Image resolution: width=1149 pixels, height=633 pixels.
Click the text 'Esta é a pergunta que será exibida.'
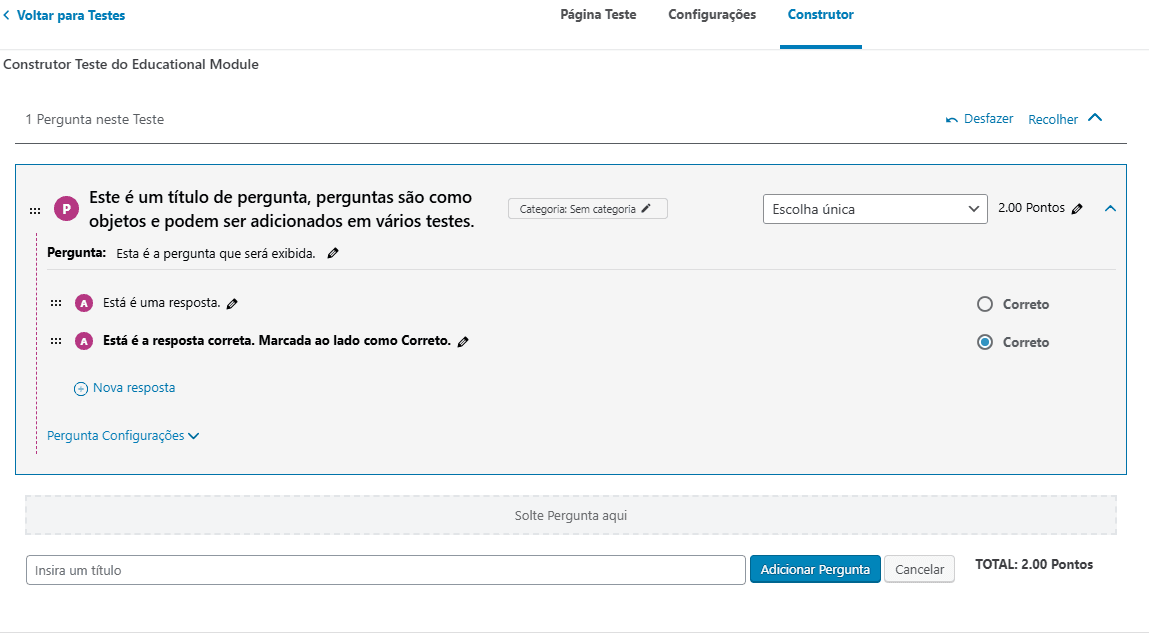[215, 253]
